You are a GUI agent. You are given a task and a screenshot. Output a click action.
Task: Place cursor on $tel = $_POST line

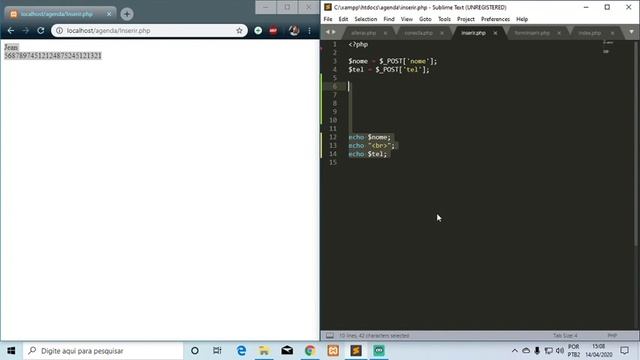389,70
